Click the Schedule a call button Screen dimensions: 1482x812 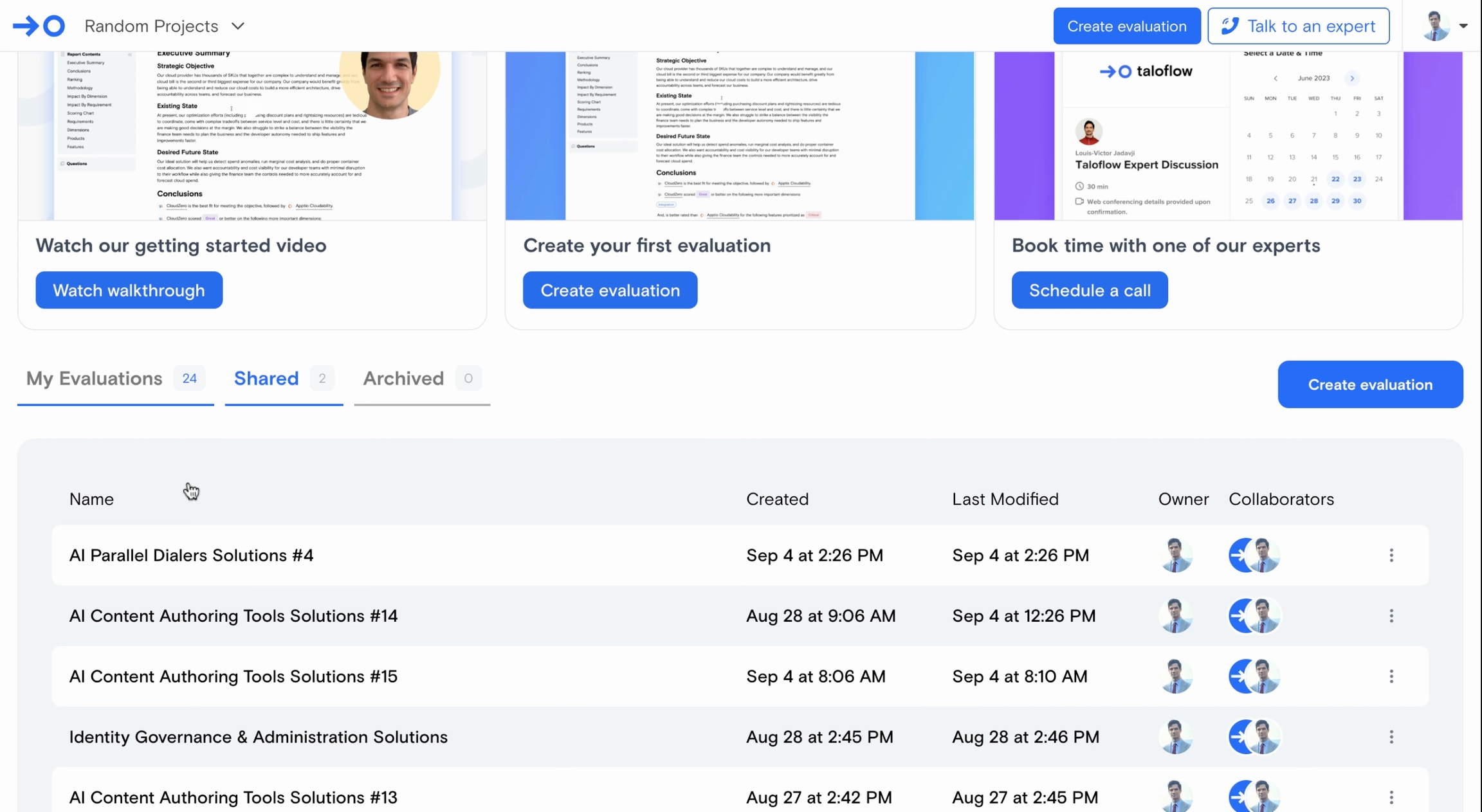click(x=1089, y=290)
